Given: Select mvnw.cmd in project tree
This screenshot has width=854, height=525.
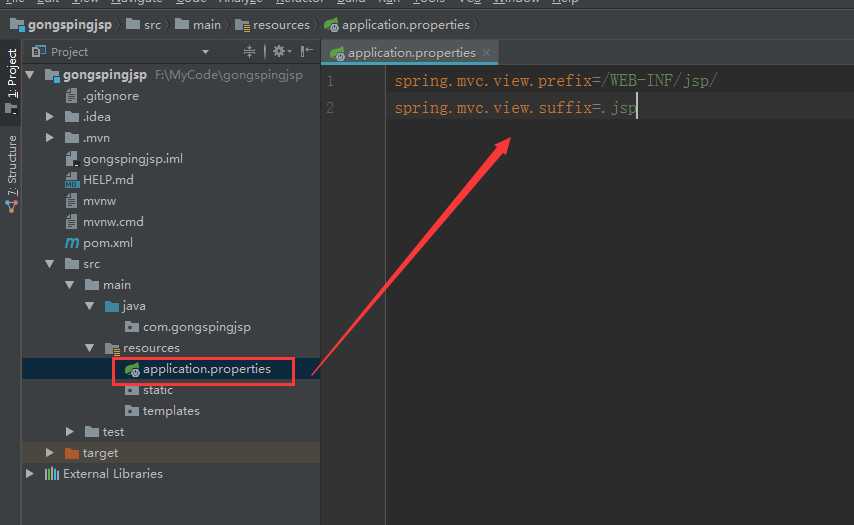Looking at the screenshot, I should 113,222.
